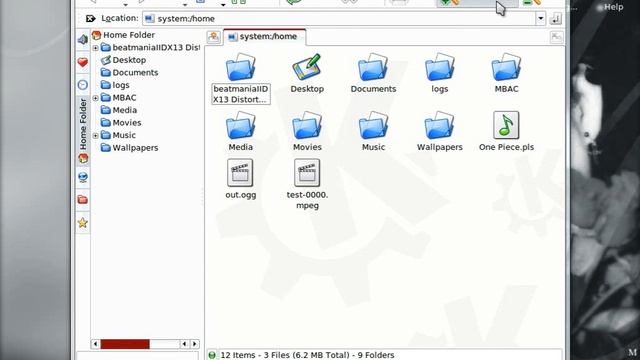Select Home Folder root in sidebar tree
This screenshot has height=360, width=640.
pyautogui.click(x=124, y=35)
